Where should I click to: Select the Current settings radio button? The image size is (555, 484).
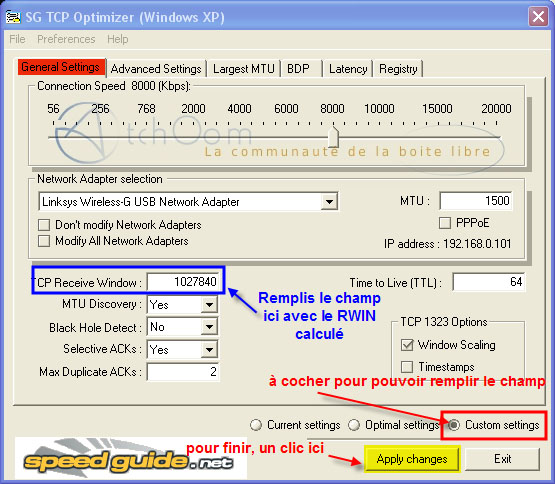click(x=256, y=425)
